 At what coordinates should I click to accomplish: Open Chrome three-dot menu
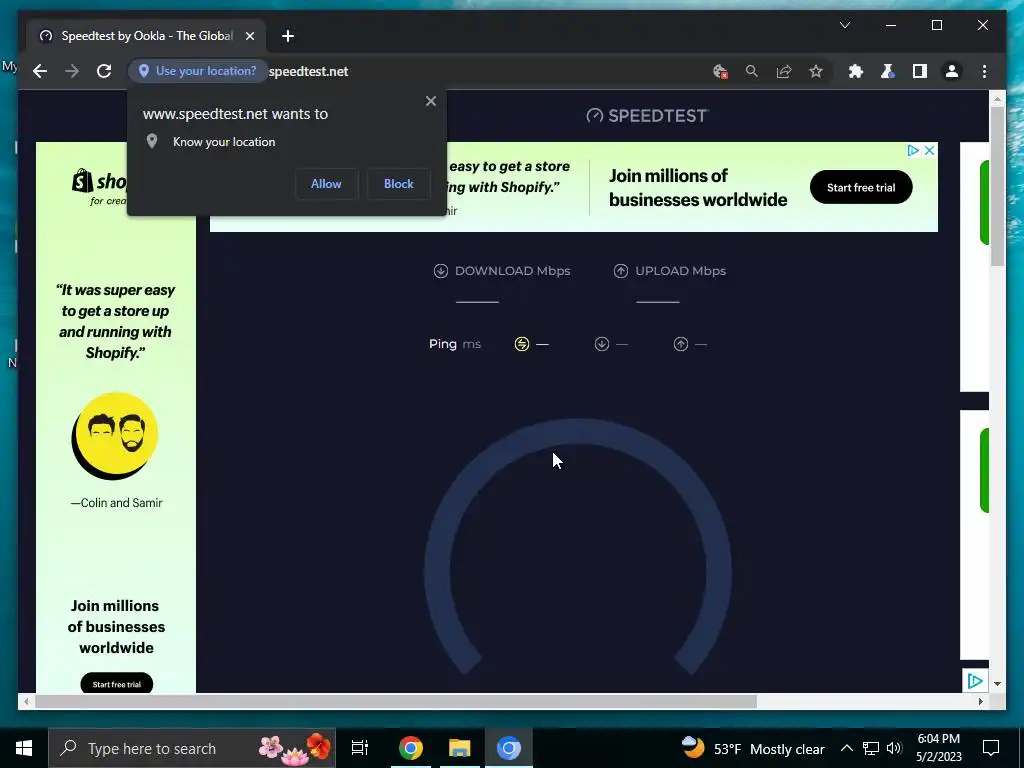click(x=984, y=71)
